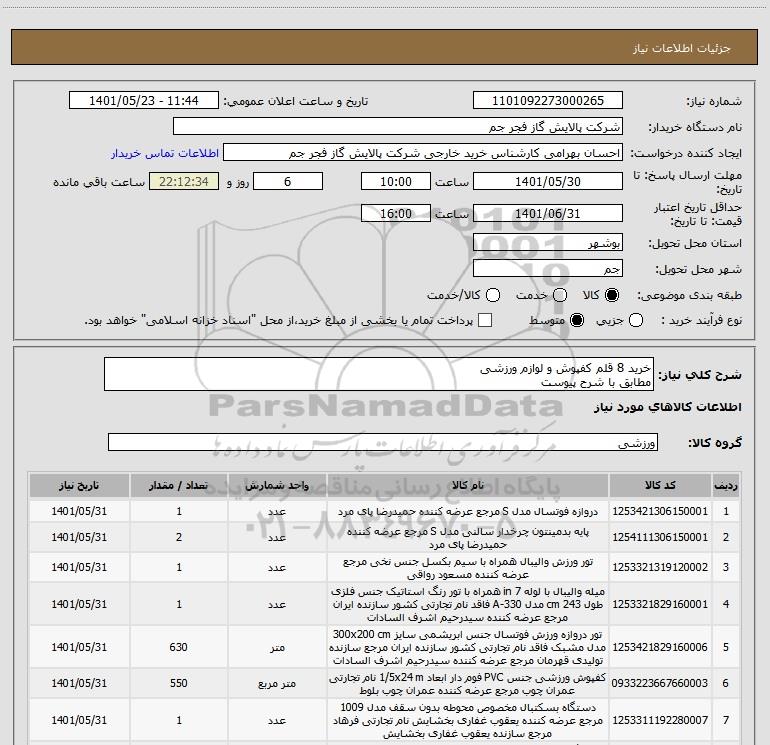Click product code 1253311192280007

(660, 720)
